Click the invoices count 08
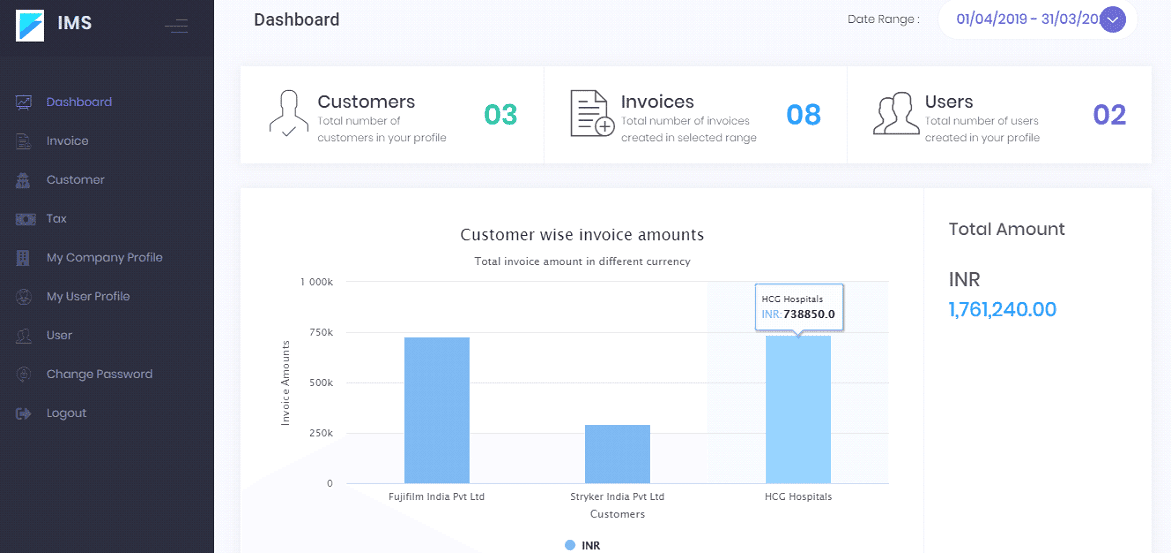Viewport: 1171px width, 553px height. point(804,114)
